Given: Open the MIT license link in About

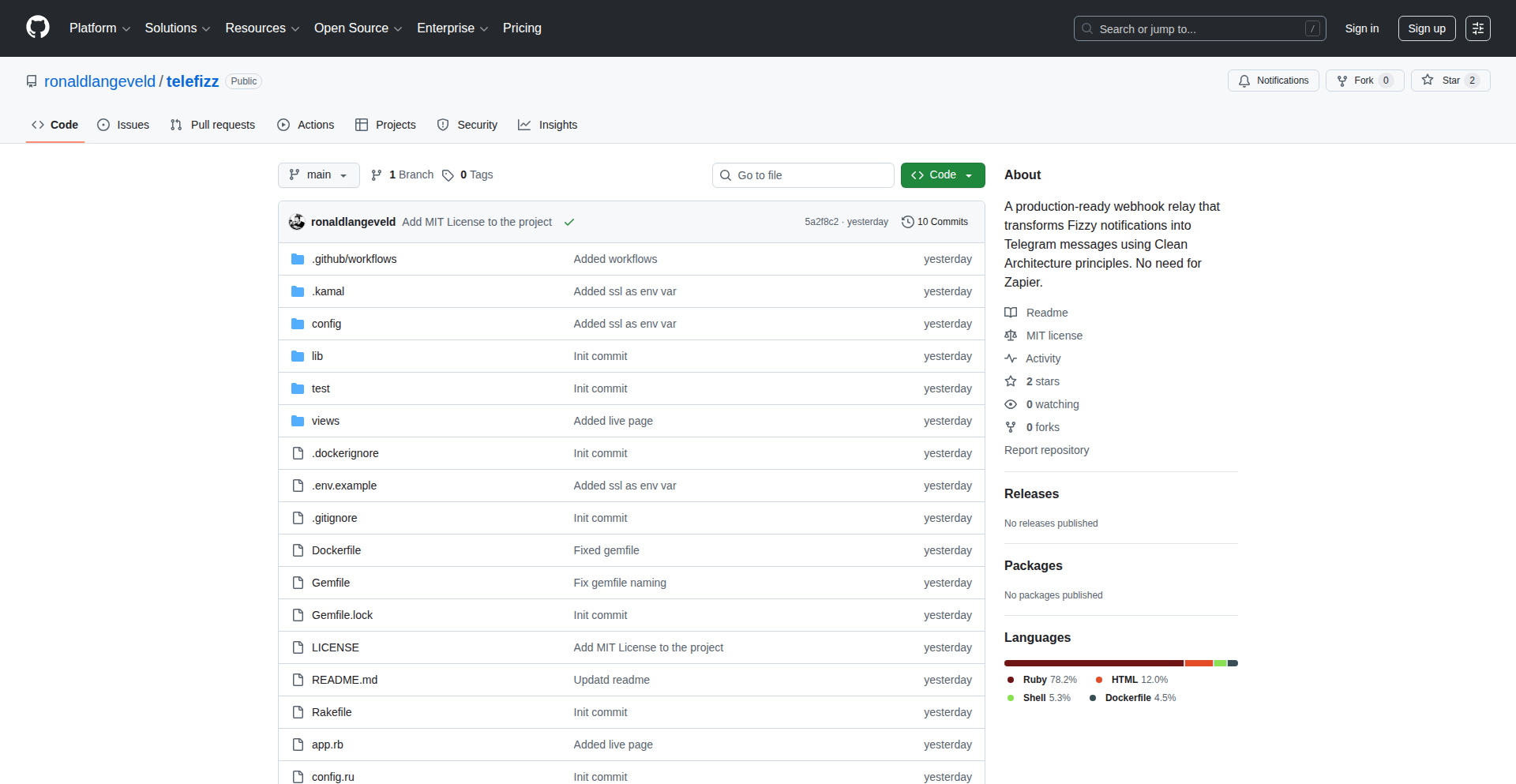Looking at the screenshot, I should tap(1053, 336).
